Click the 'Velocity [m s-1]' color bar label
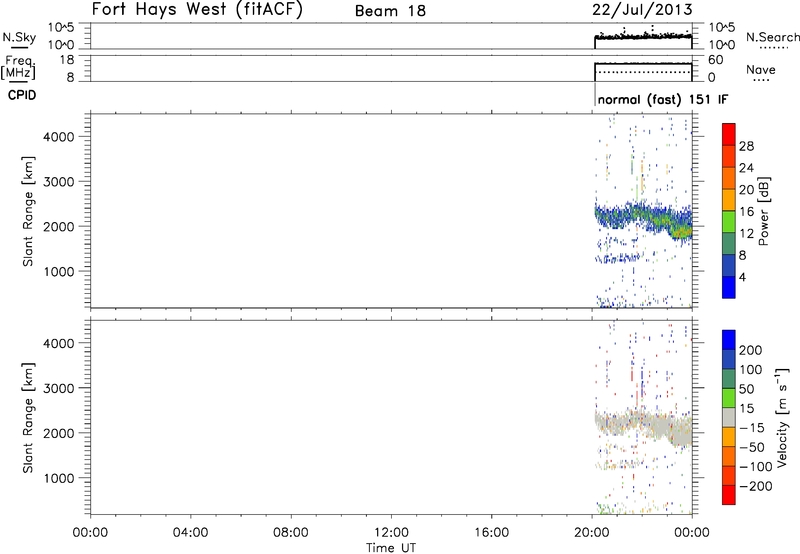The width and height of the screenshot is (800, 554). pos(781,417)
